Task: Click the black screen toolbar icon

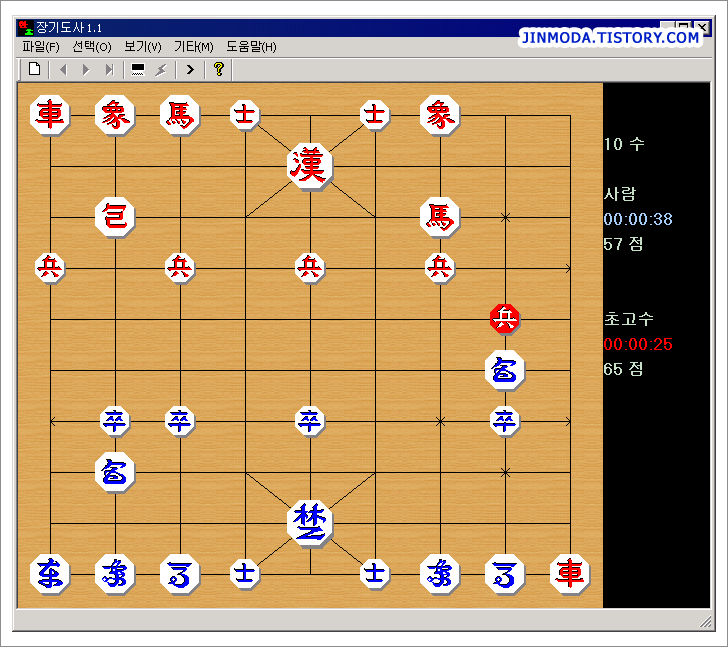Action: pyautogui.click(x=138, y=70)
